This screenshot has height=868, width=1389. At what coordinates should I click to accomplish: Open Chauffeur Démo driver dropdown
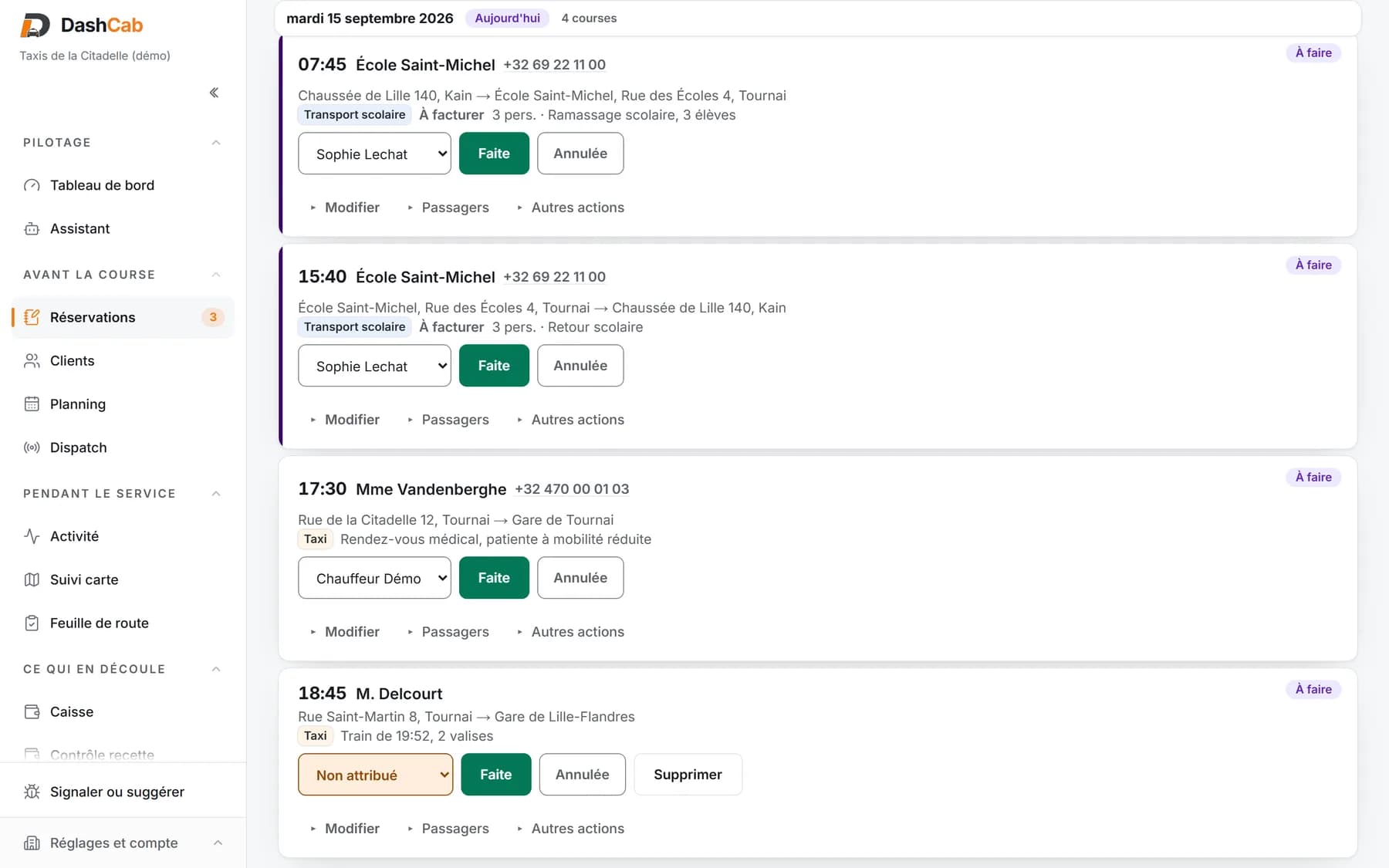(374, 578)
